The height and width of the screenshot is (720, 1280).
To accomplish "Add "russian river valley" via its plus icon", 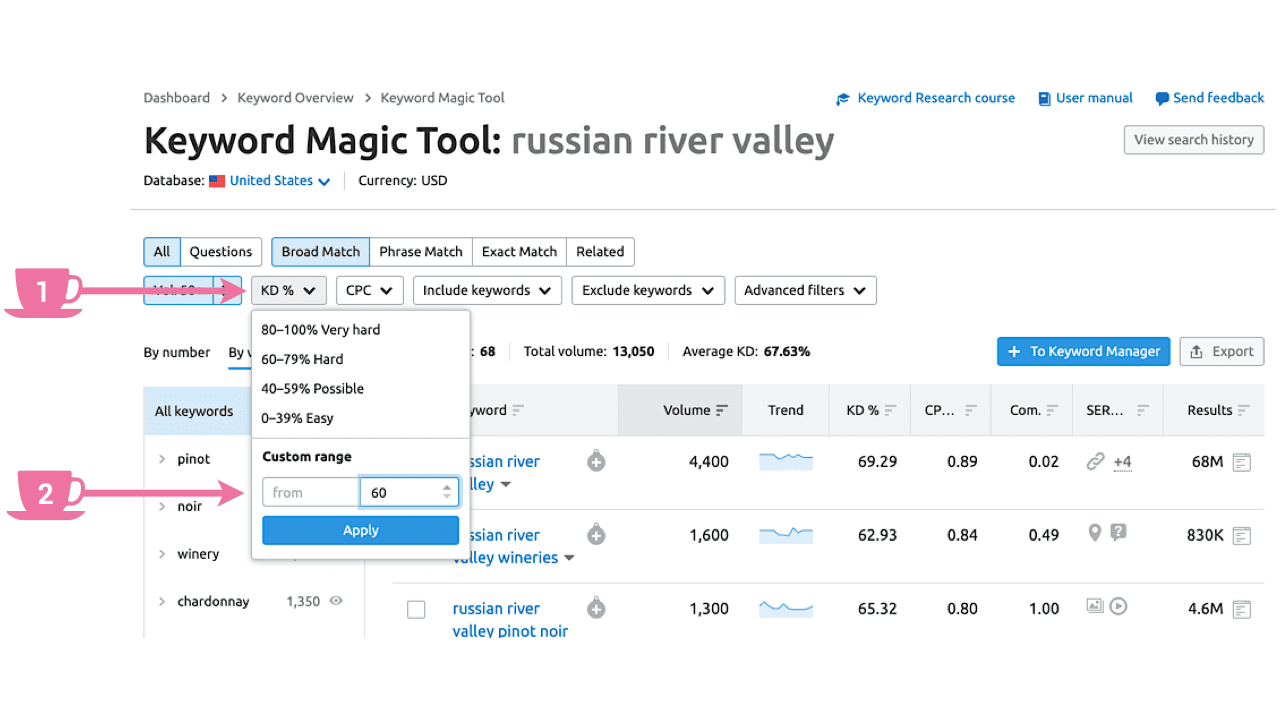I will pos(596,460).
